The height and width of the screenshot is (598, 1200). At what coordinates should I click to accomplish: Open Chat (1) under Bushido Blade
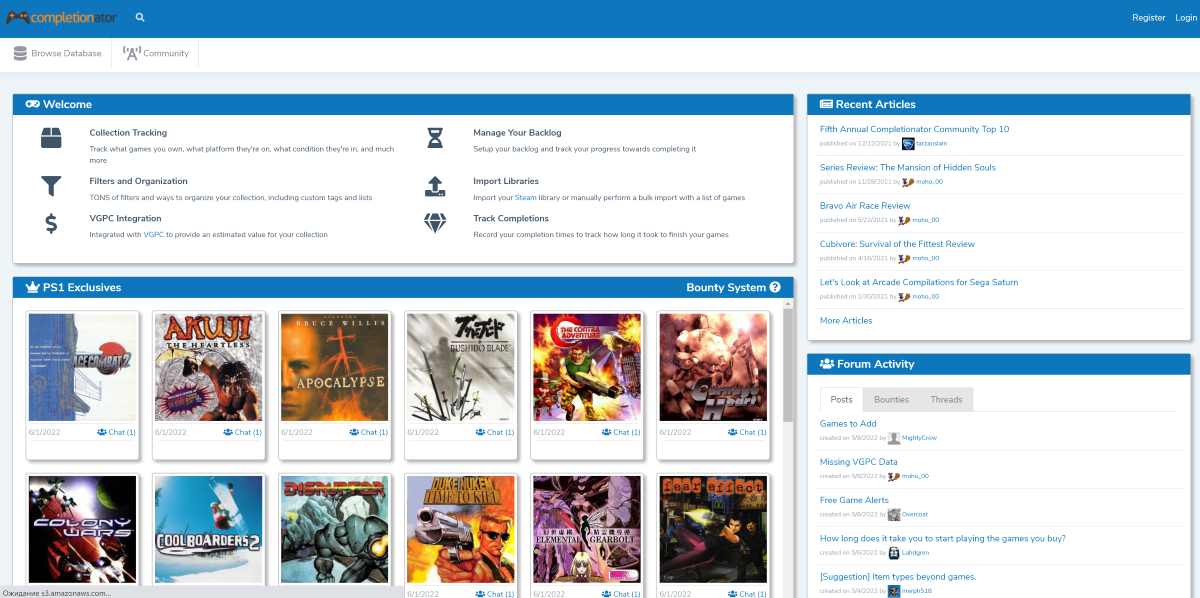(494, 433)
